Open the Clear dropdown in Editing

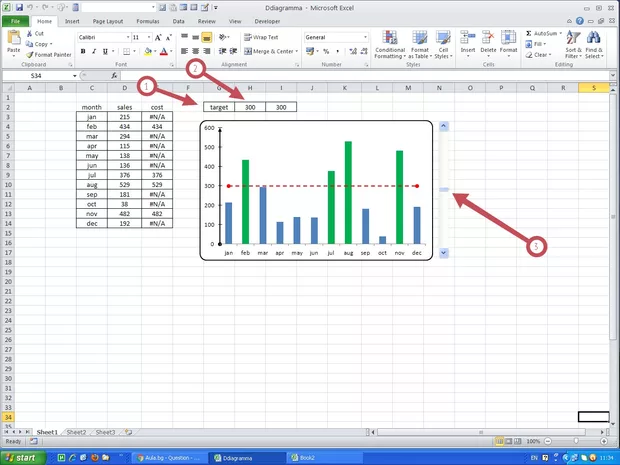(538, 55)
